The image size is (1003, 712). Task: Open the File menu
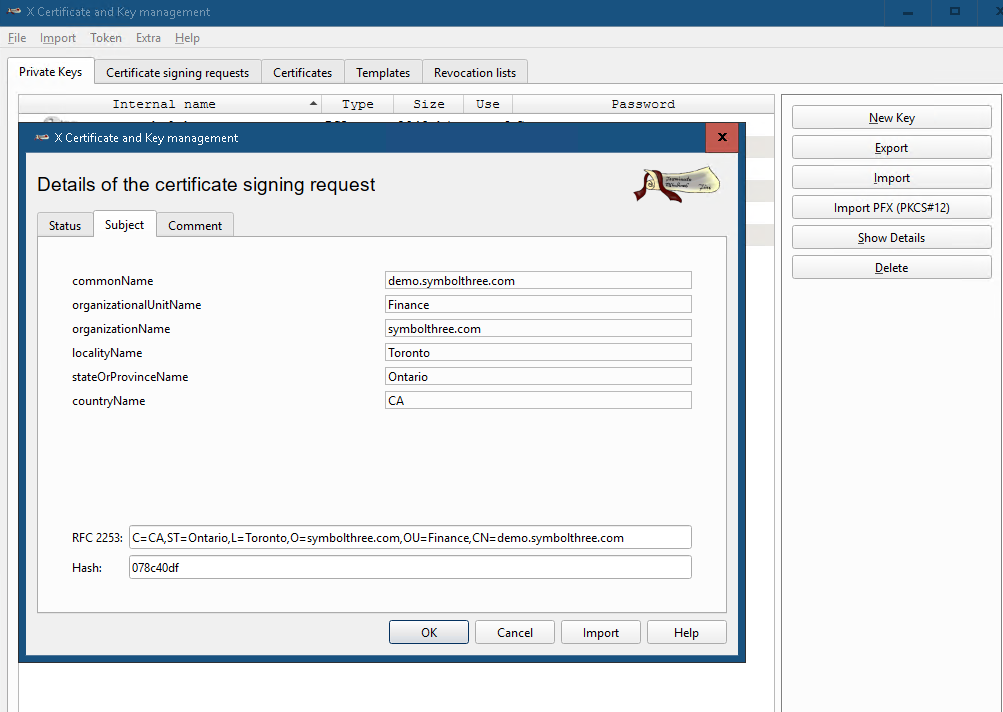click(x=16, y=38)
